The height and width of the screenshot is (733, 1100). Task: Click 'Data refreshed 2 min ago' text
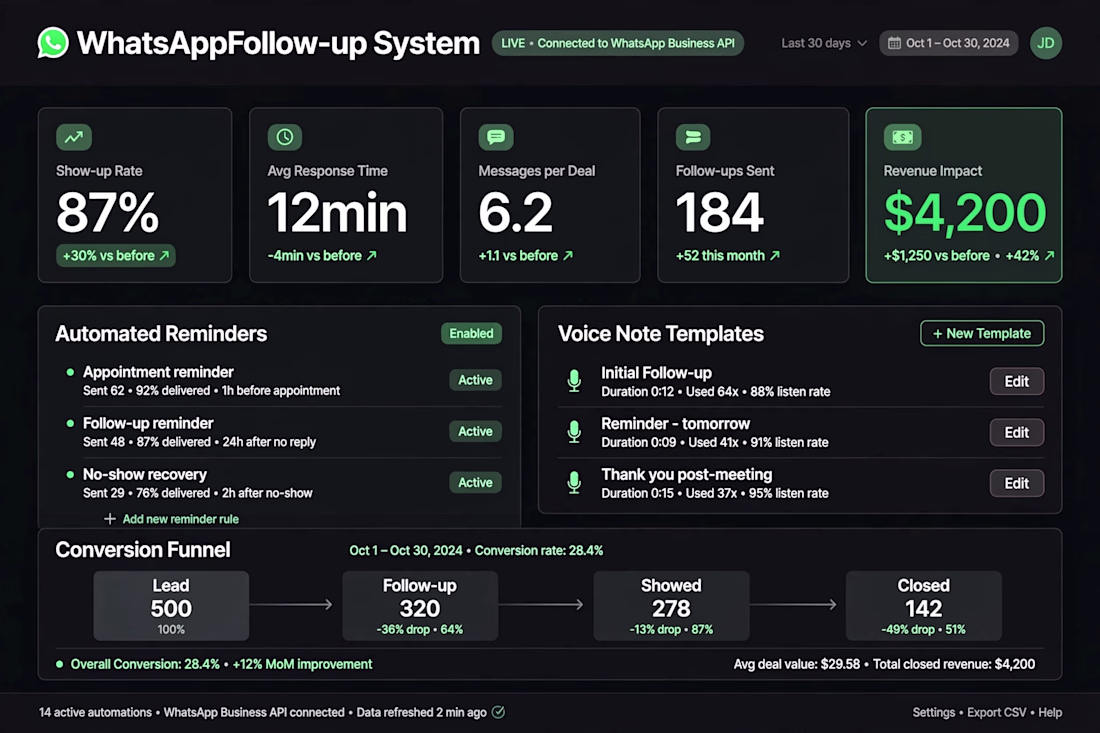click(x=422, y=712)
